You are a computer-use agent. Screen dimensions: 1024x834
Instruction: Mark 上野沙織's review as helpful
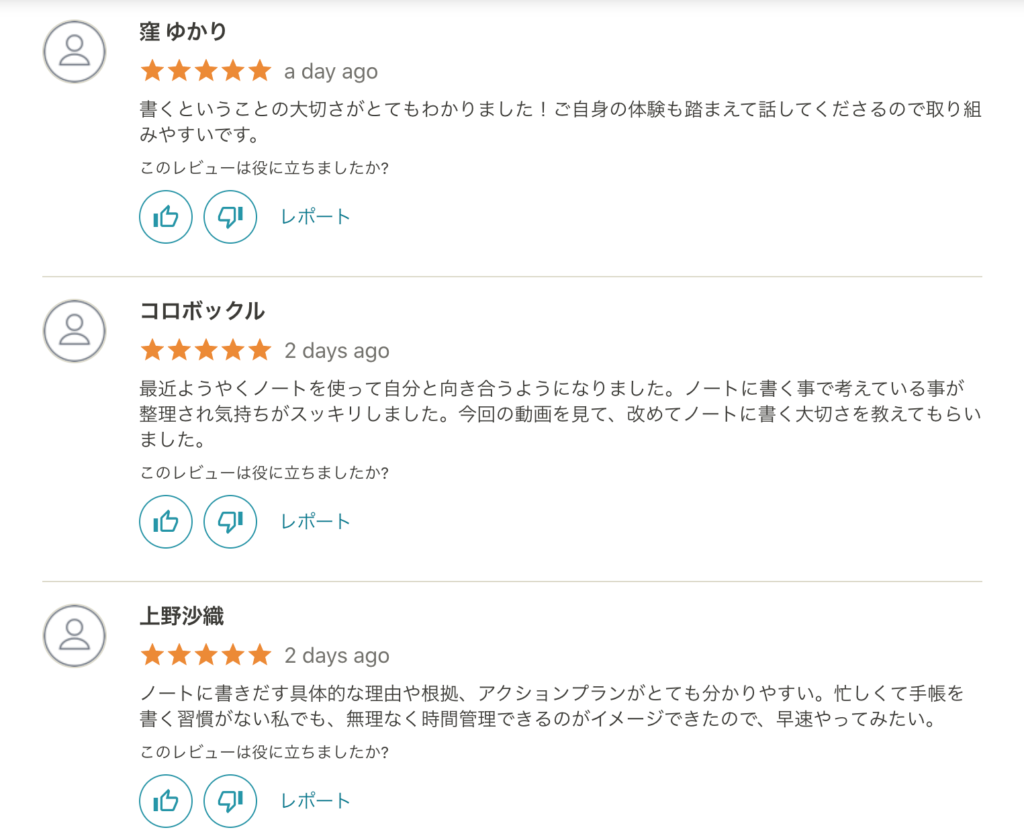tap(166, 801)
